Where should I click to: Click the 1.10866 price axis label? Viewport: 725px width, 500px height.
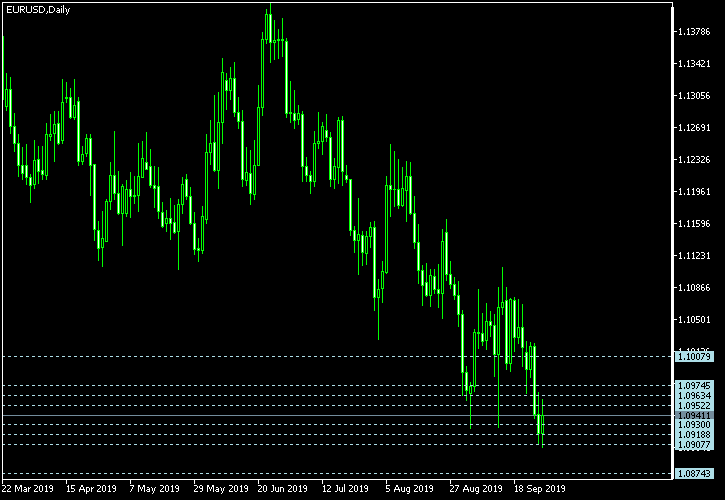(x=694, y=288)
